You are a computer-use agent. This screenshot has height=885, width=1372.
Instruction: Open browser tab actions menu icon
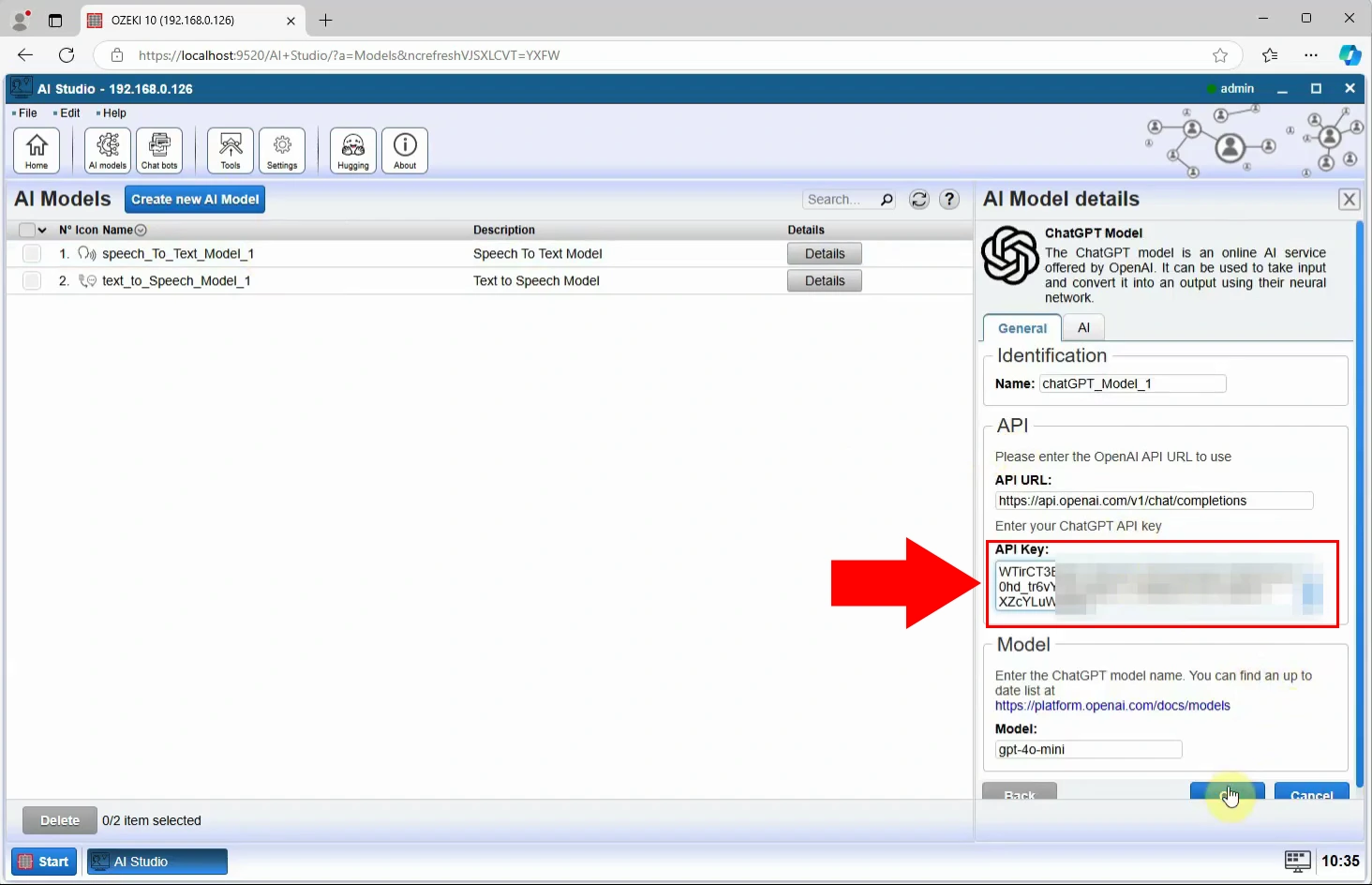(x=55, y=20)
